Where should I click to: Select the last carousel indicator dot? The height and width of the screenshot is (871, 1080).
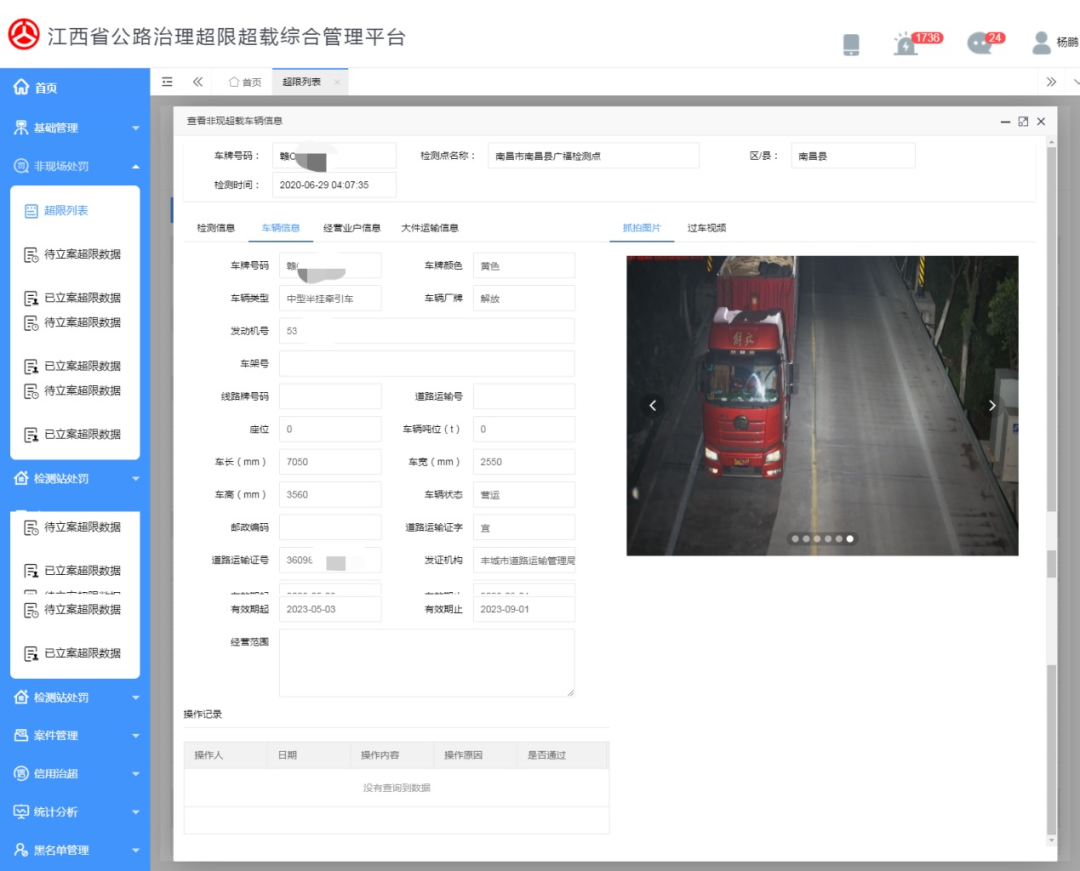tap(850, 539)
